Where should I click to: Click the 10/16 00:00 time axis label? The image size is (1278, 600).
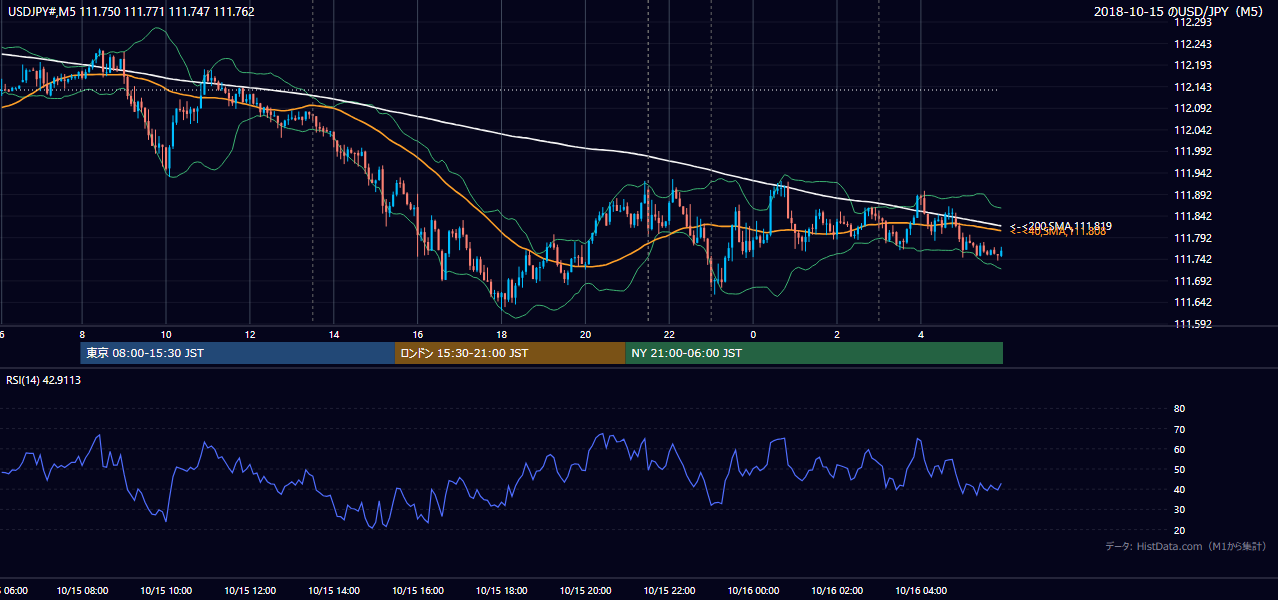pyautogui.click(x=754, y=591)
